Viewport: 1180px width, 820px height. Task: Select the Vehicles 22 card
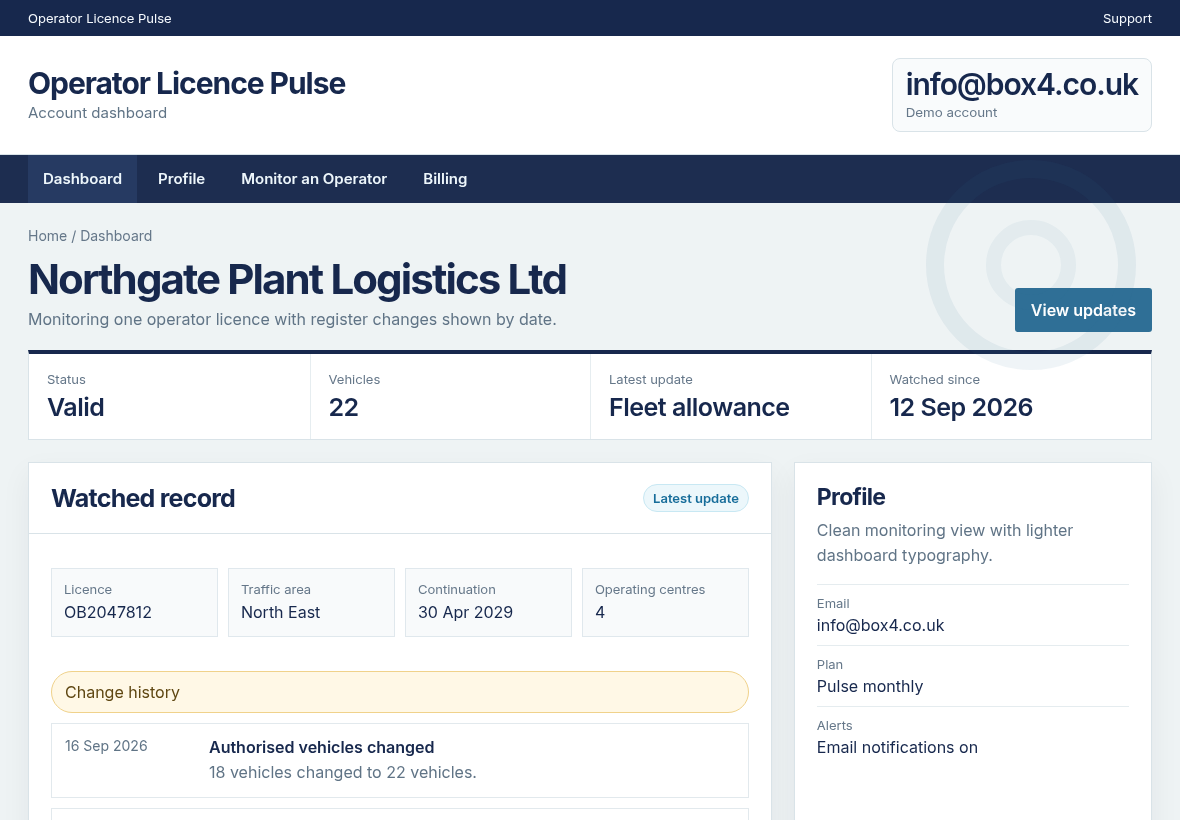pyautogui.click(x=450, y=396)
